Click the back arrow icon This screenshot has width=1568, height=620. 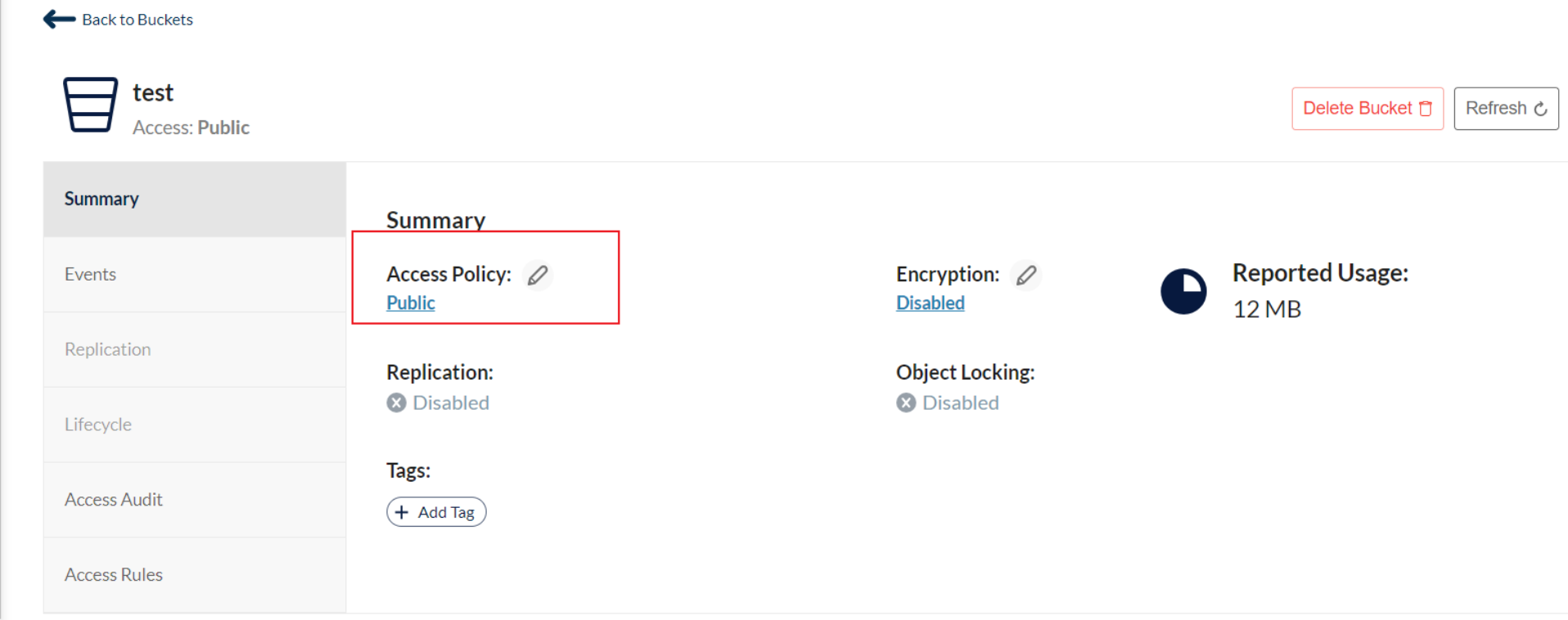pyautogui.click(x=59, y=20)
